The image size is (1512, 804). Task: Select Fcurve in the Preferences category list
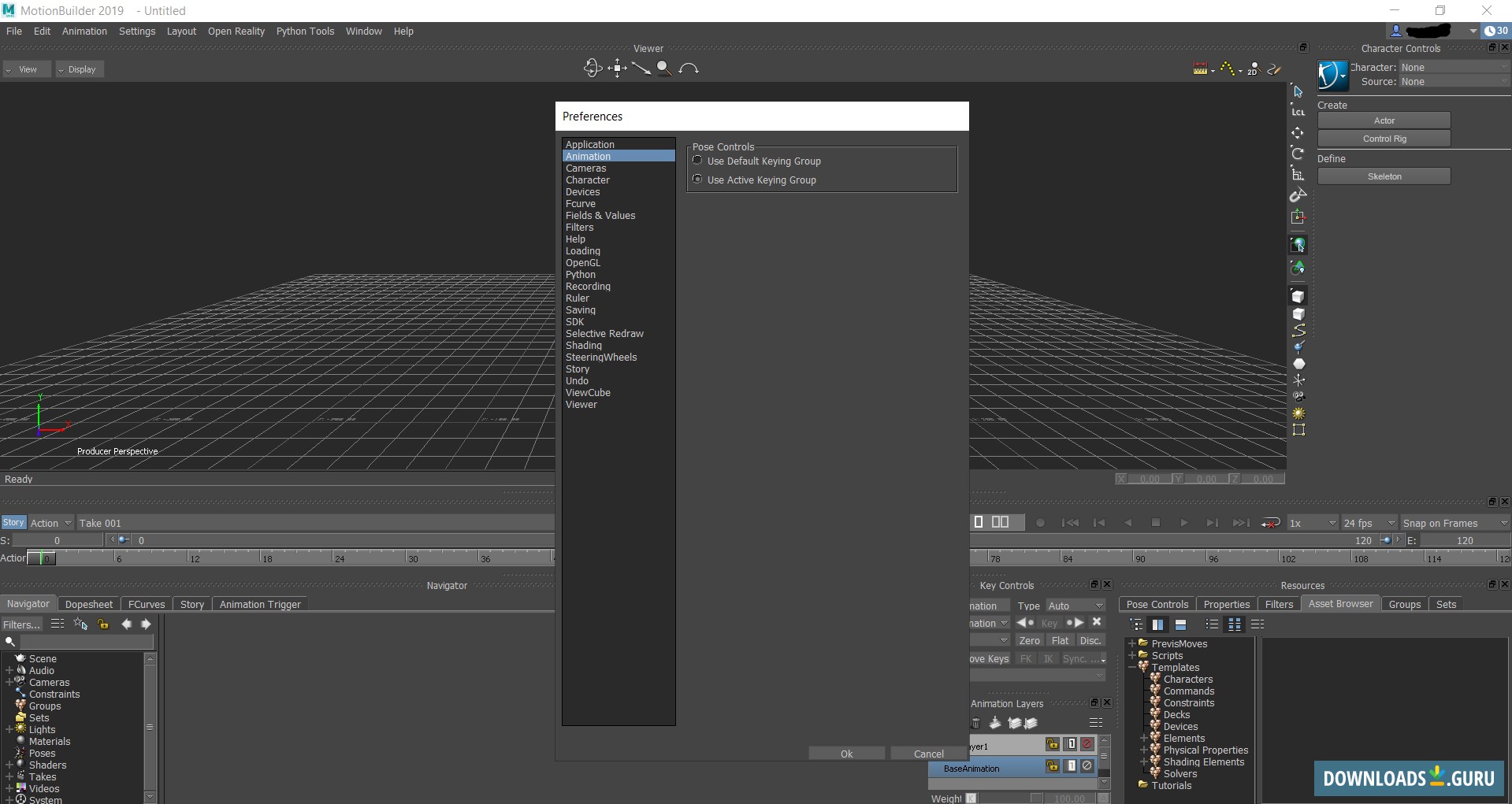[581, 204]
